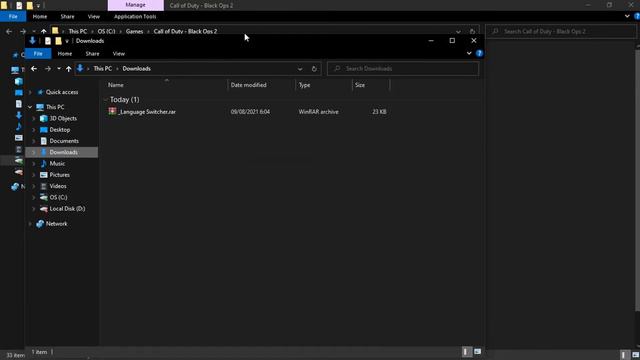Click the Search Downloads field

pyautogui.click(x=403, y=69)
